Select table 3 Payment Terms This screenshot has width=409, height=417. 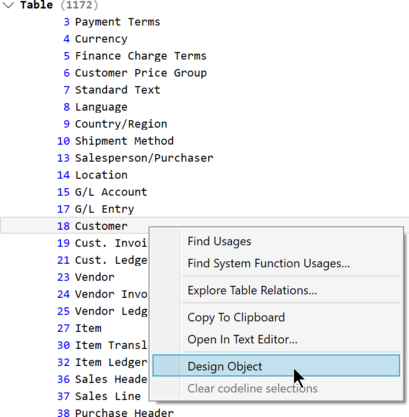click(112, 22)
